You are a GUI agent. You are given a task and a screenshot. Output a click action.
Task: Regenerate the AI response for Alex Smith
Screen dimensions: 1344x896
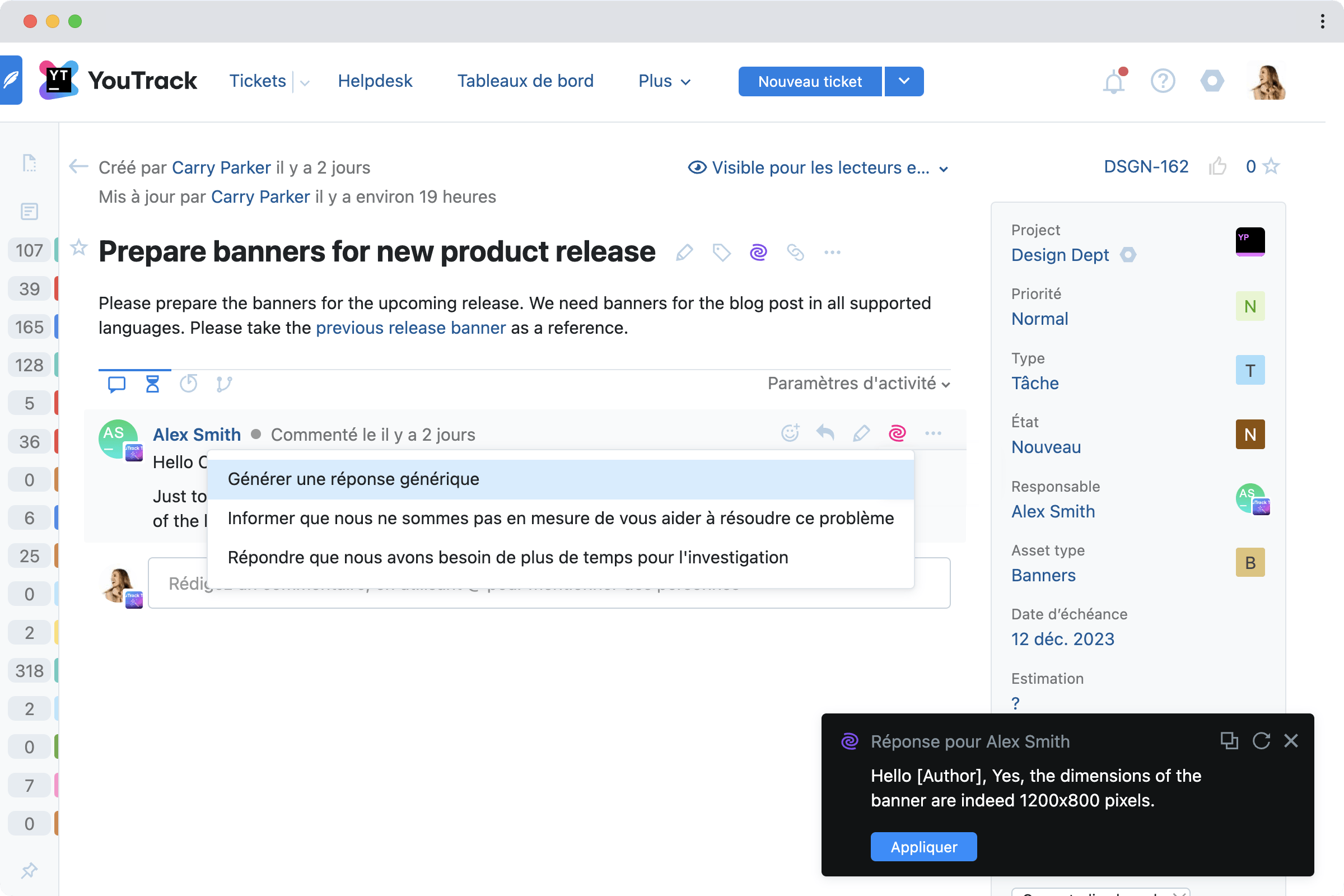click(x=1261, y=740)
